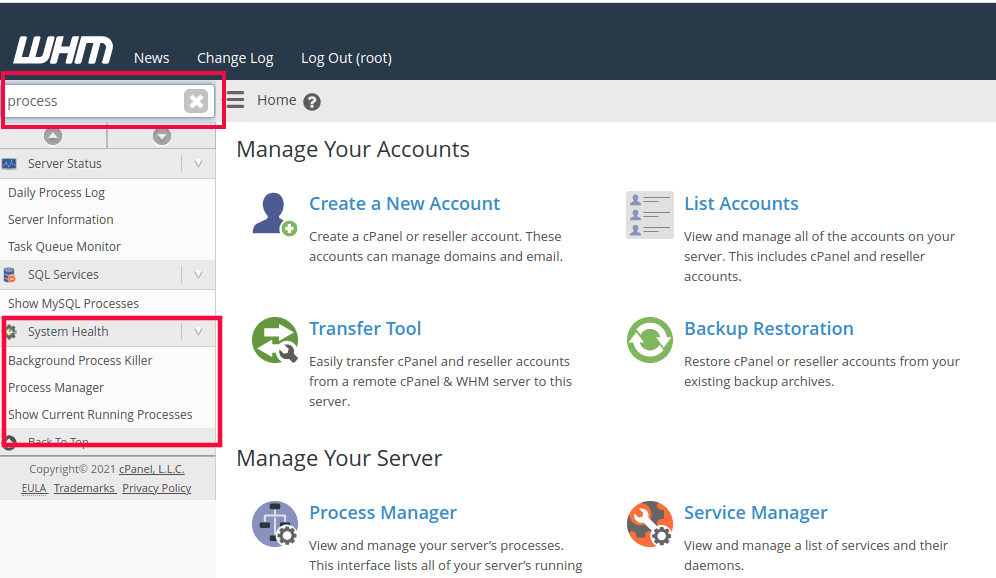Click inside the process search field
The height and width of the screenshot is (578, 996).
coord(90,100)
